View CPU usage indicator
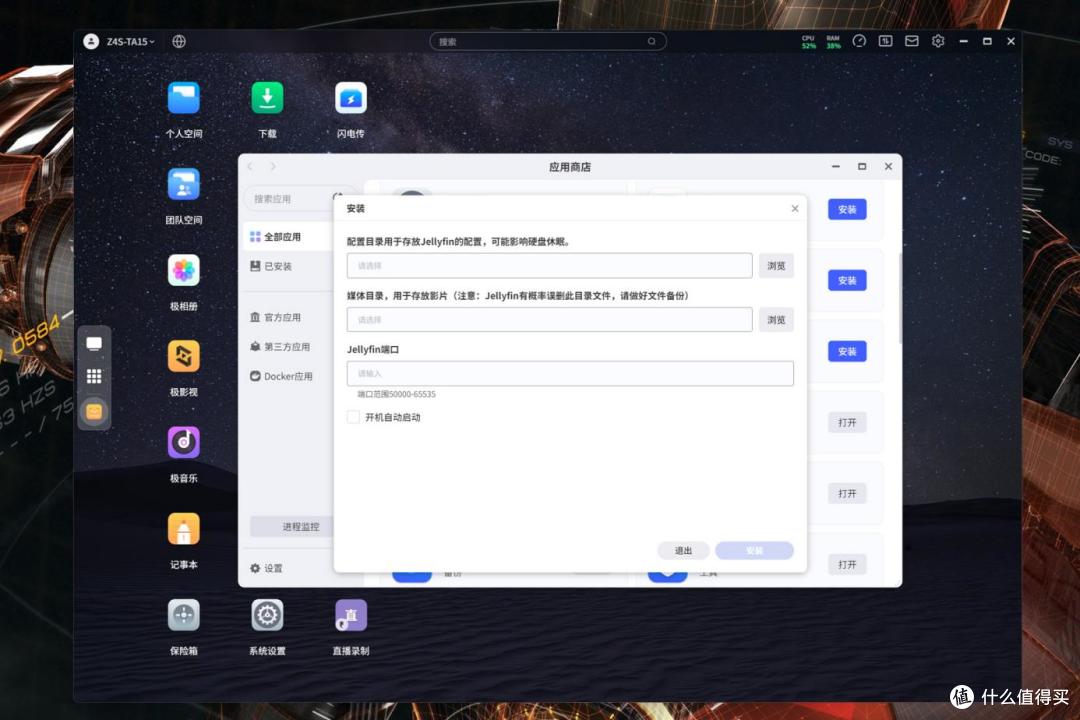The height and width of the screenshot is (720, 1080). coord(809,42)
